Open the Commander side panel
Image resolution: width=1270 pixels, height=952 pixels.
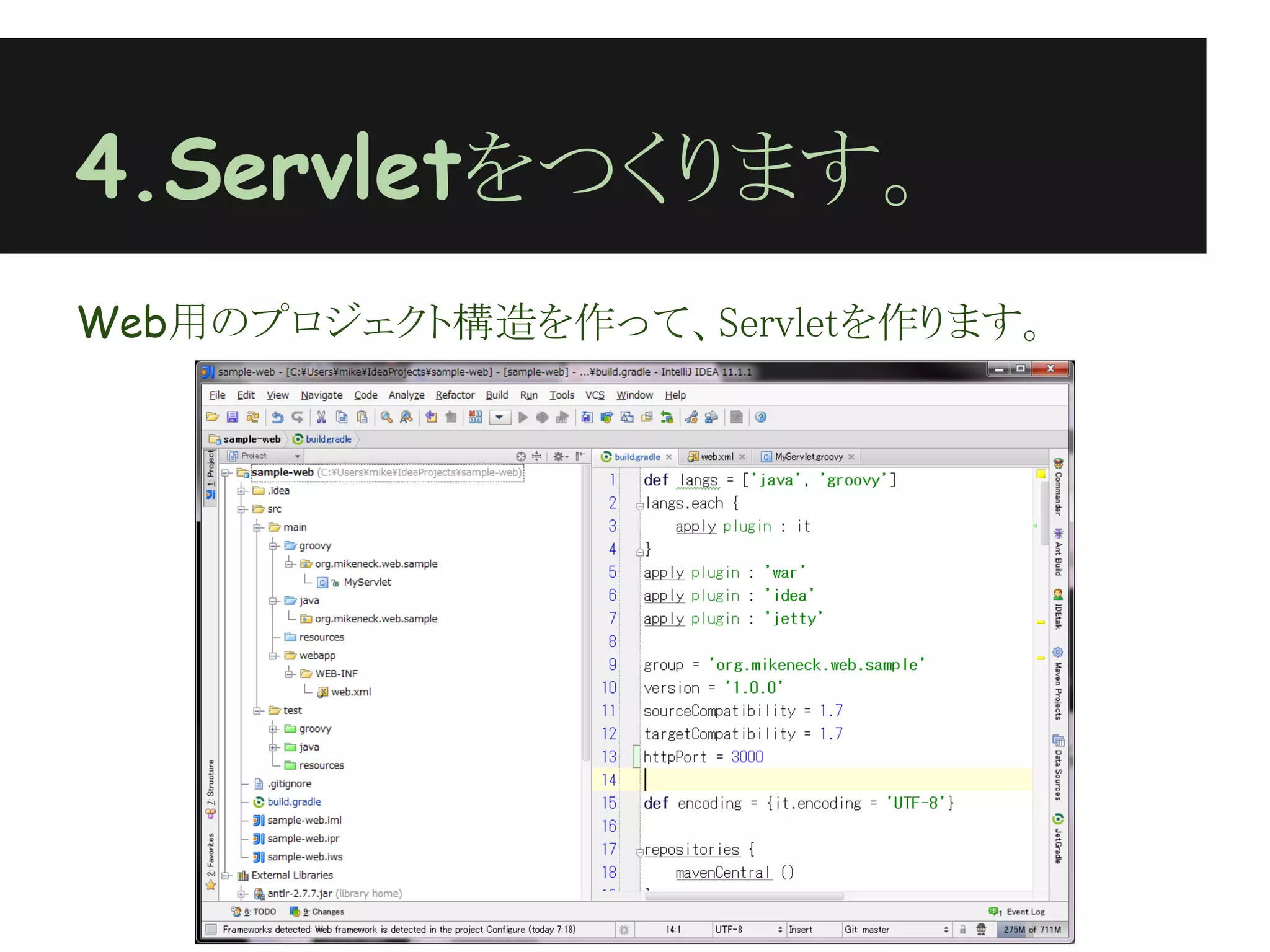pyautogui.click(x=1058, y=487)
